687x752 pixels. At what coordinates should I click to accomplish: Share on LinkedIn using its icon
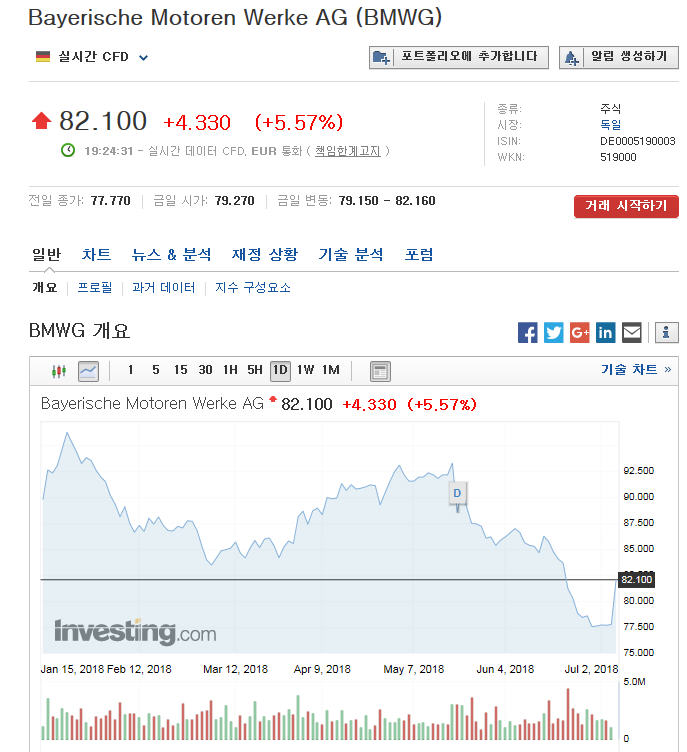[606, 333]
